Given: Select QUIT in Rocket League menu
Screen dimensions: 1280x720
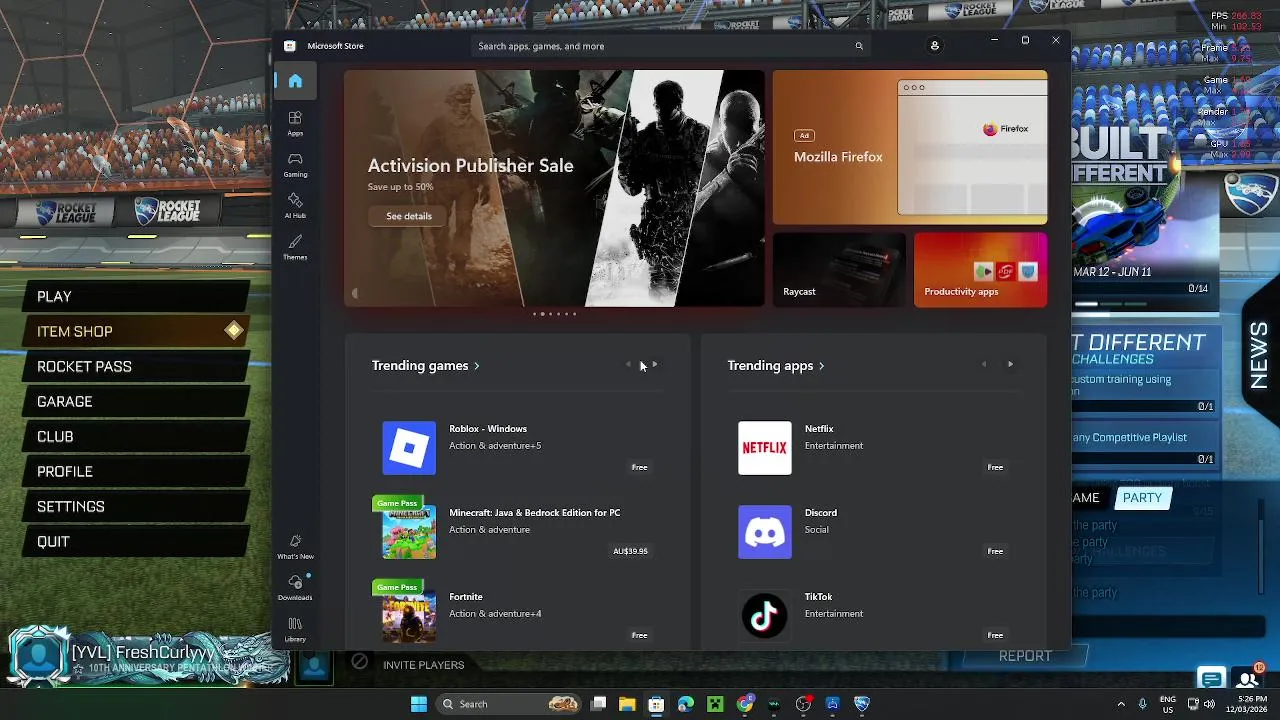Looking at the screenshot, I should tap(137, 542).
